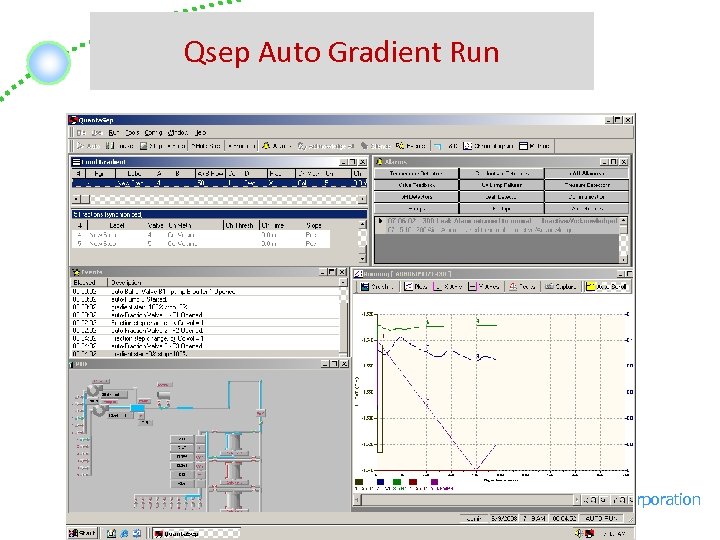Select fraction row B in fractions list
The width and height of the screenshot is (720, 540).
[201, 243]
